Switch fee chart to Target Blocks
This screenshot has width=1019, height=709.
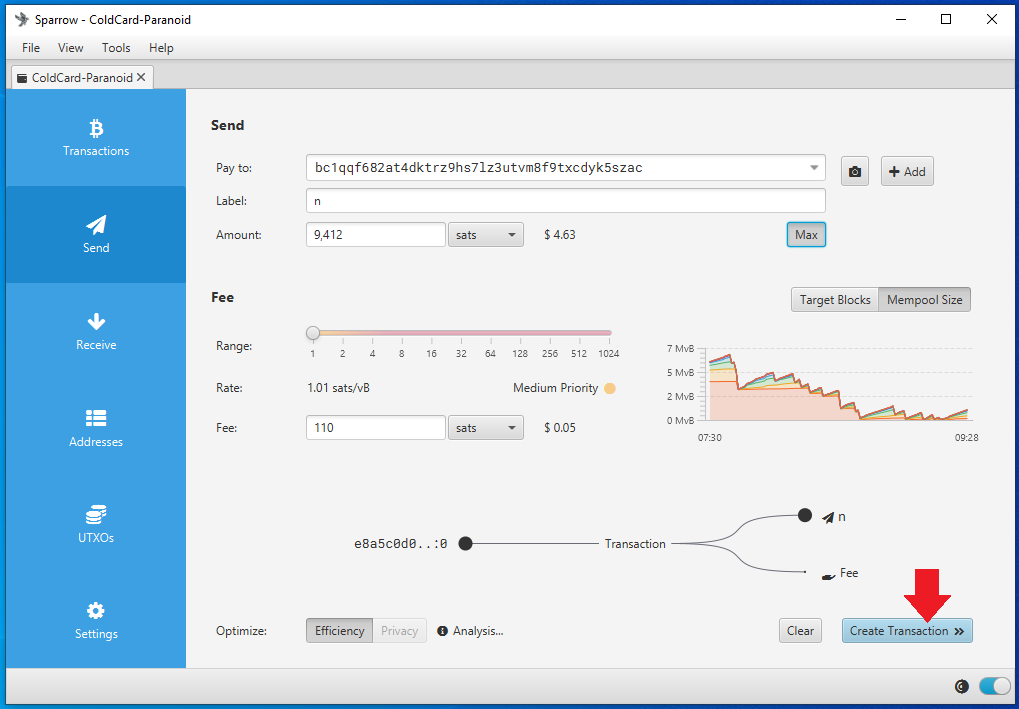coord(835,300)
